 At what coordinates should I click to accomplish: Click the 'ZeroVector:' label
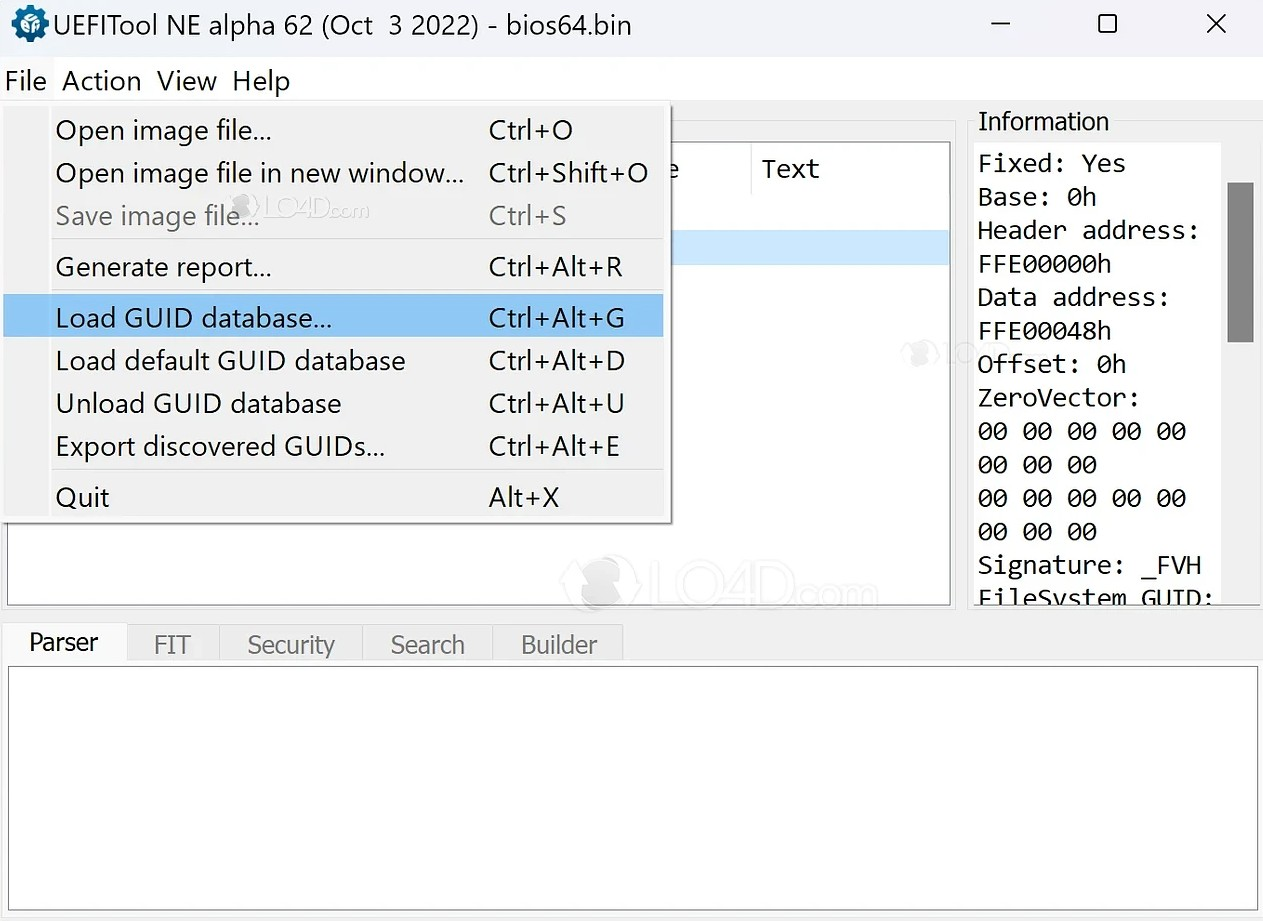[x=1059, y=398]
